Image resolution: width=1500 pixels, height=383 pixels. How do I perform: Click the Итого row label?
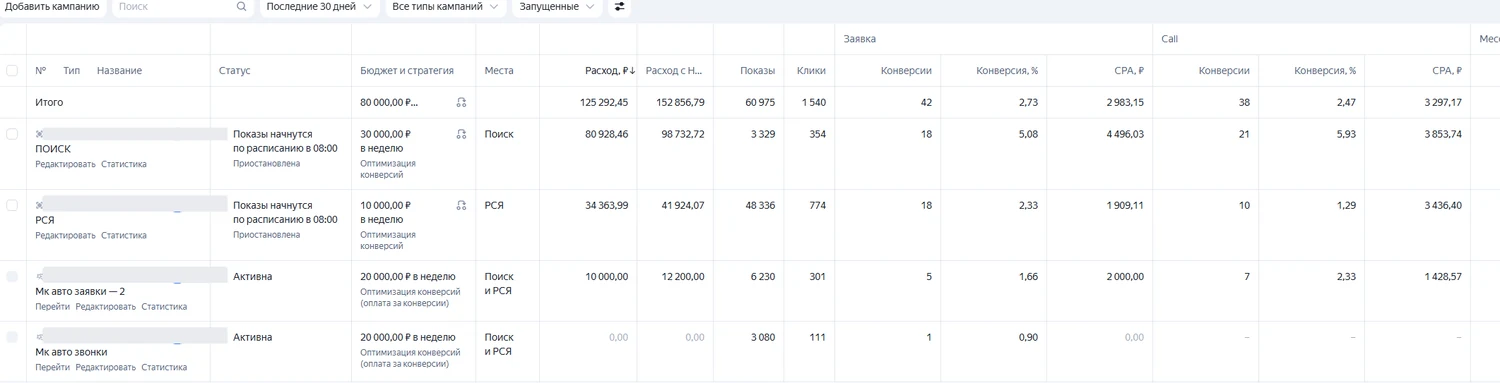[x=49, y=102]
